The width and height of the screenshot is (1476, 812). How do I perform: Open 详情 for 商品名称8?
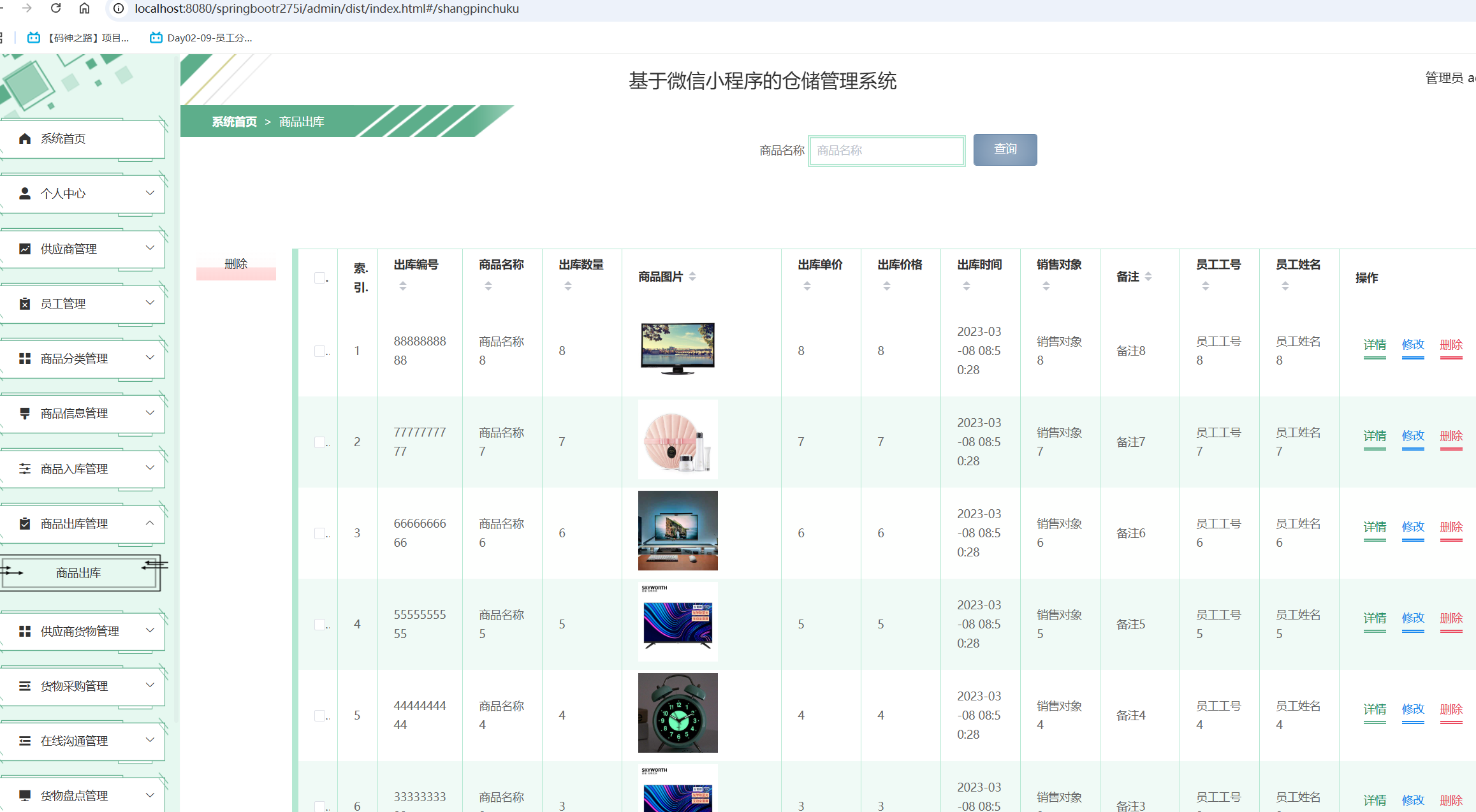click(x=1374, y=345)
